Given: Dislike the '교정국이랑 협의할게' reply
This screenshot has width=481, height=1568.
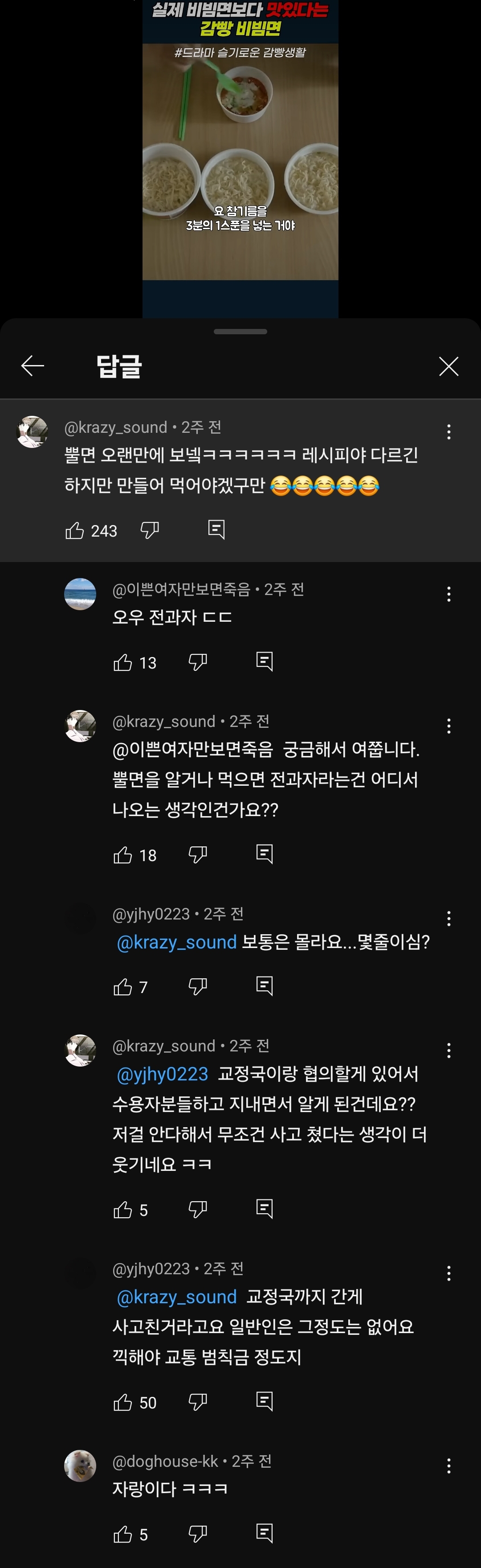Looking at the screenshot, I should tap(198, 1210).
